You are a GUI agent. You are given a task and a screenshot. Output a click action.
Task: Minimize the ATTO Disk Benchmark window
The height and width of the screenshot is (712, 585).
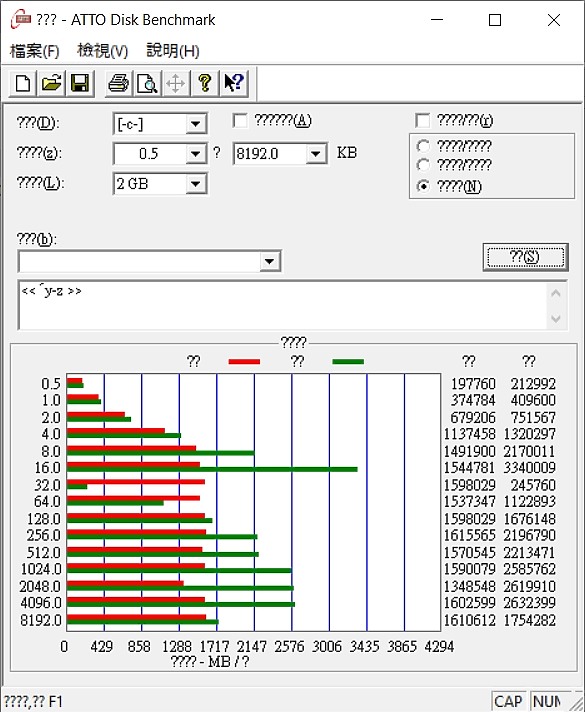437,20
